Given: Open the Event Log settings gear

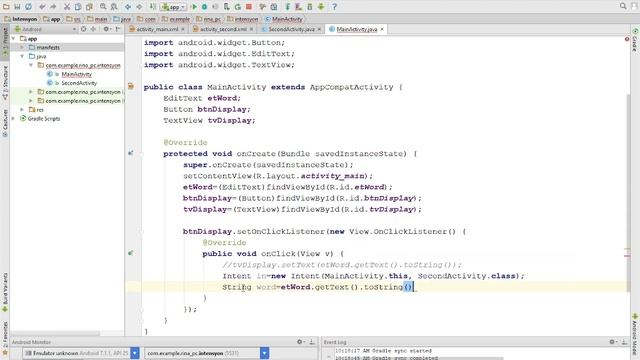Looking at the screenshot, I should (x=612, y=342).
